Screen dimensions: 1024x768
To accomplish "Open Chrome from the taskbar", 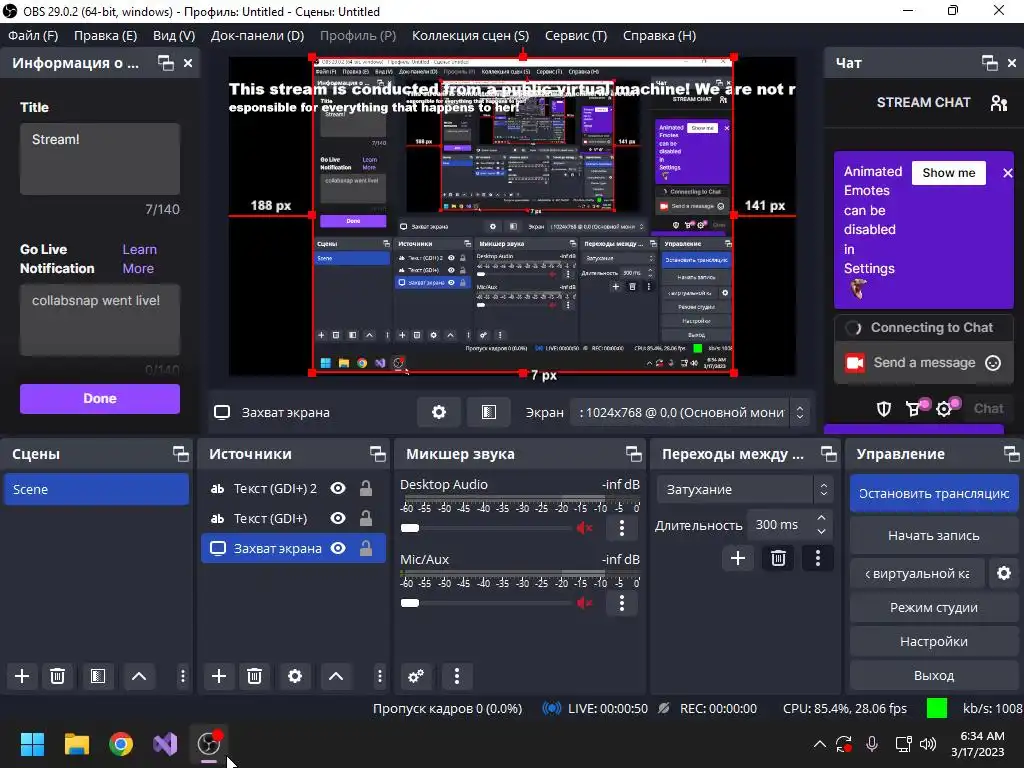I will pos(121,744).
